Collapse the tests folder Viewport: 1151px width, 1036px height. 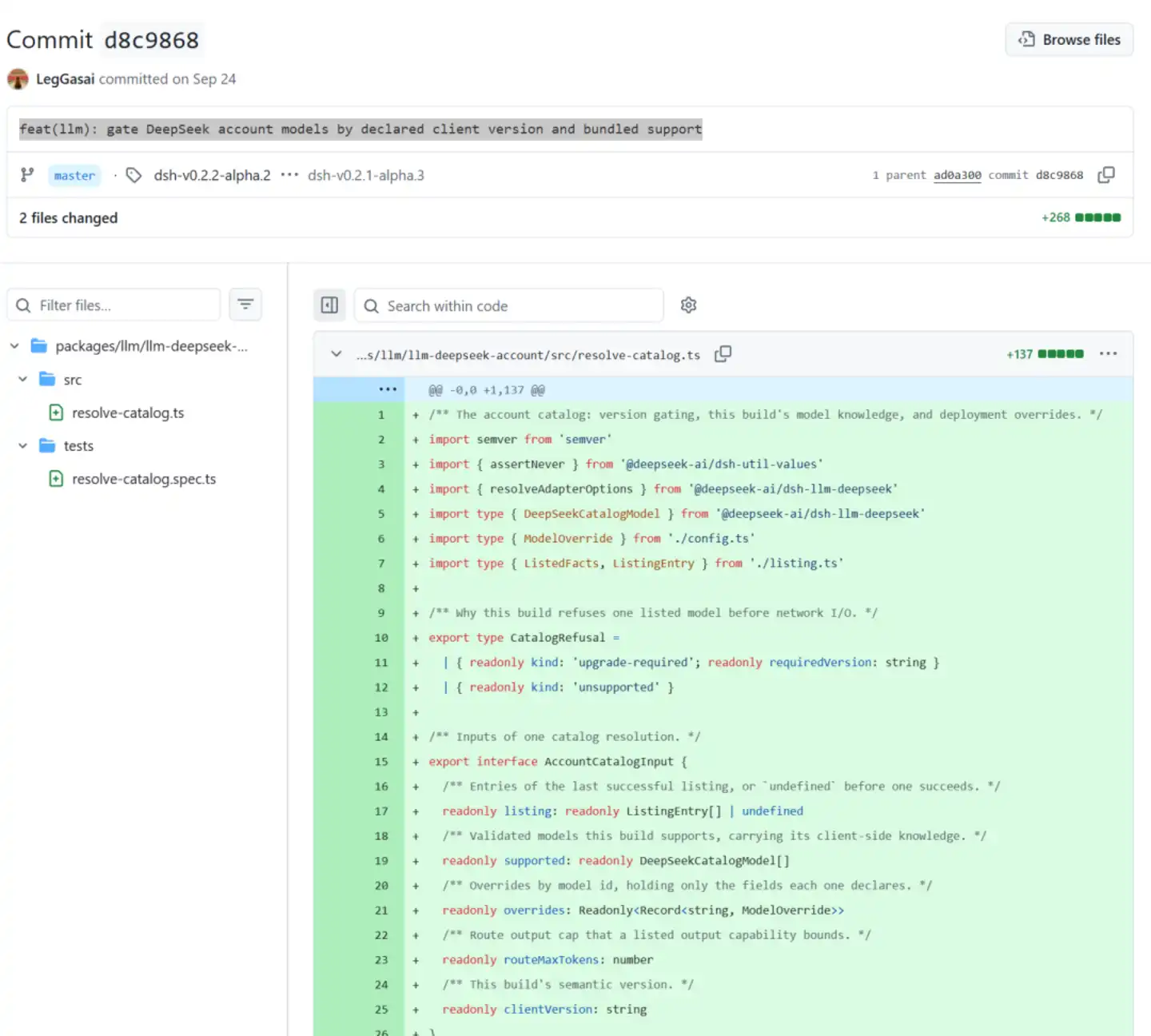pyautogui.click(x=23, y=446)
